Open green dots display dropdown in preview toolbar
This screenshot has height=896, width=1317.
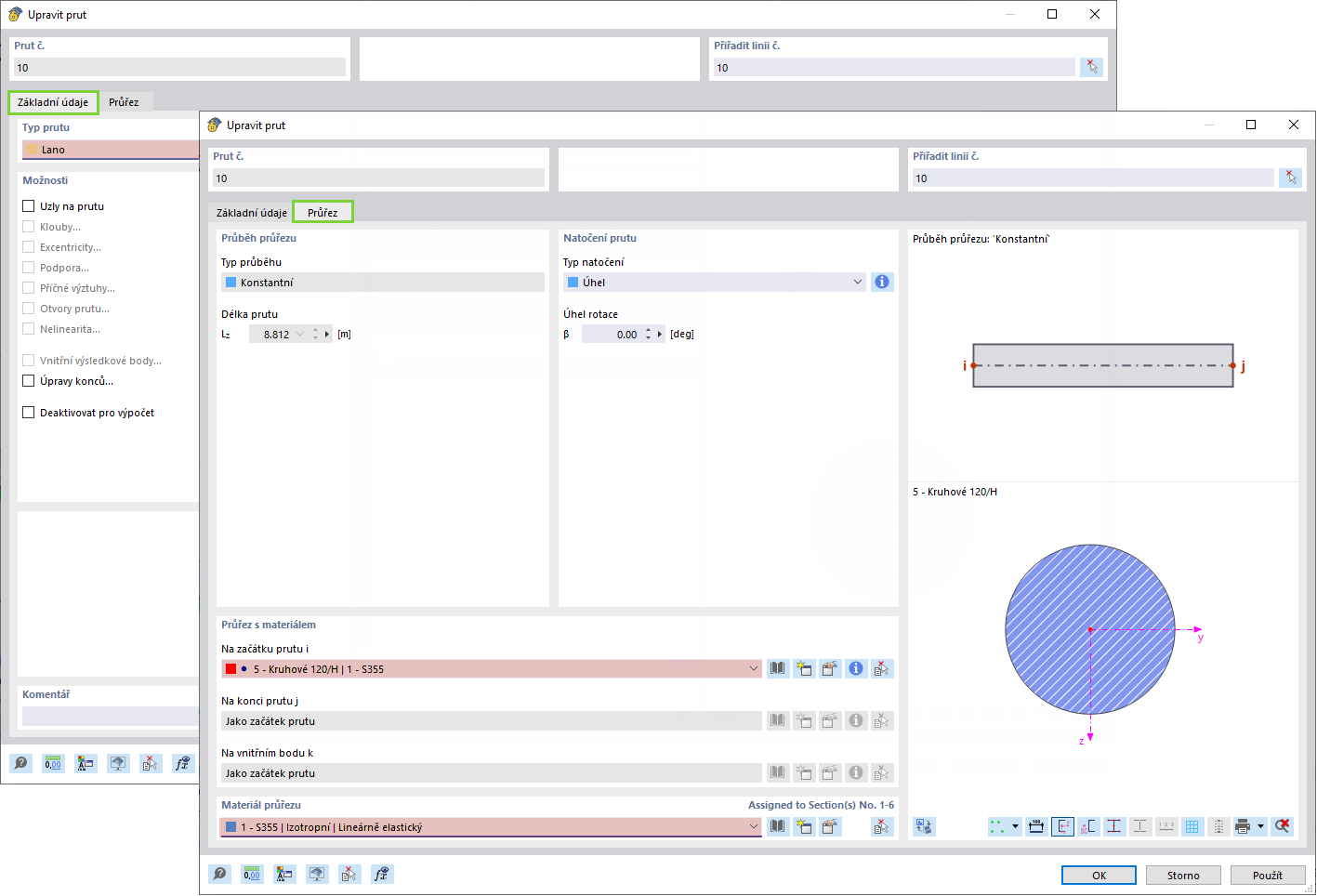pos(1015,826)
